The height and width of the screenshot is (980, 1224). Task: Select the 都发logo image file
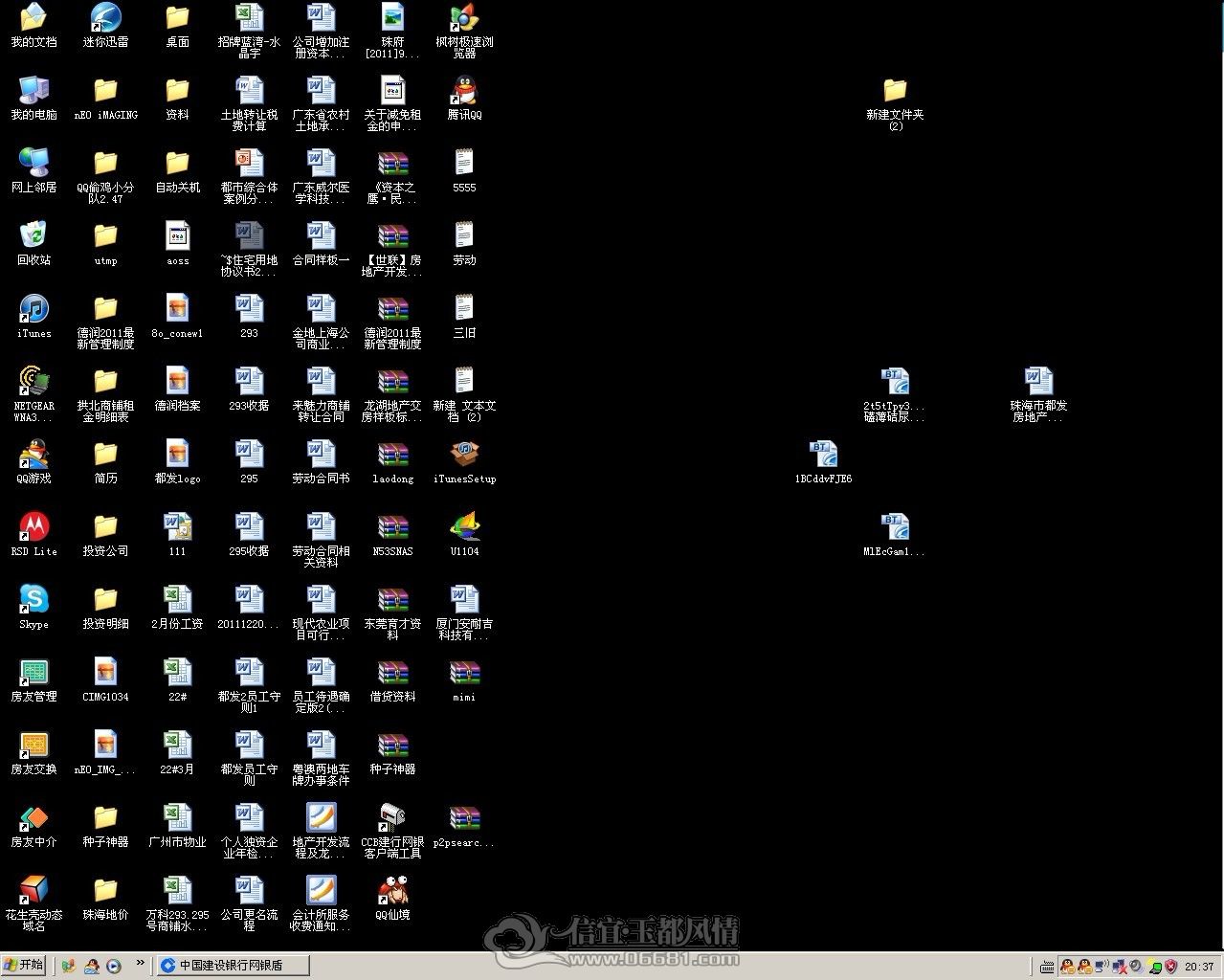click(177, 461)
